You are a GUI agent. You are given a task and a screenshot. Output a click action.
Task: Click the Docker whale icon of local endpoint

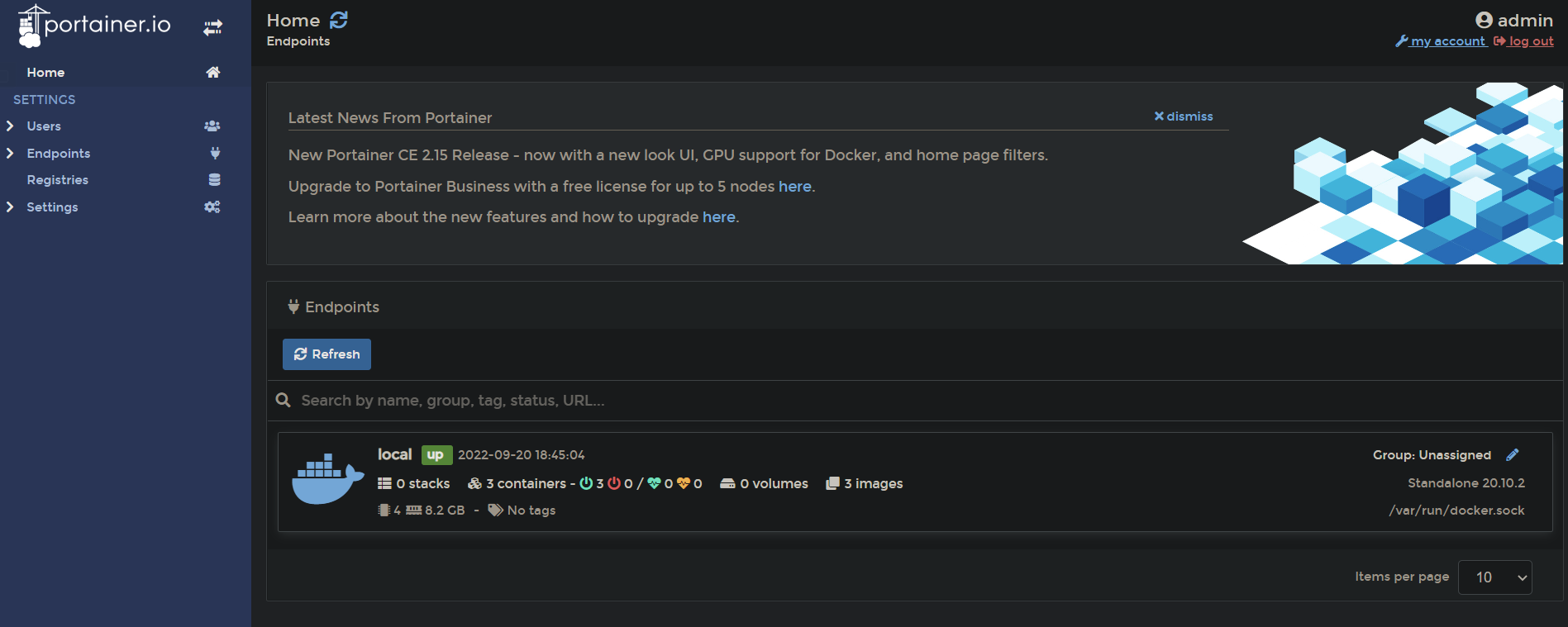click(328, 478)
